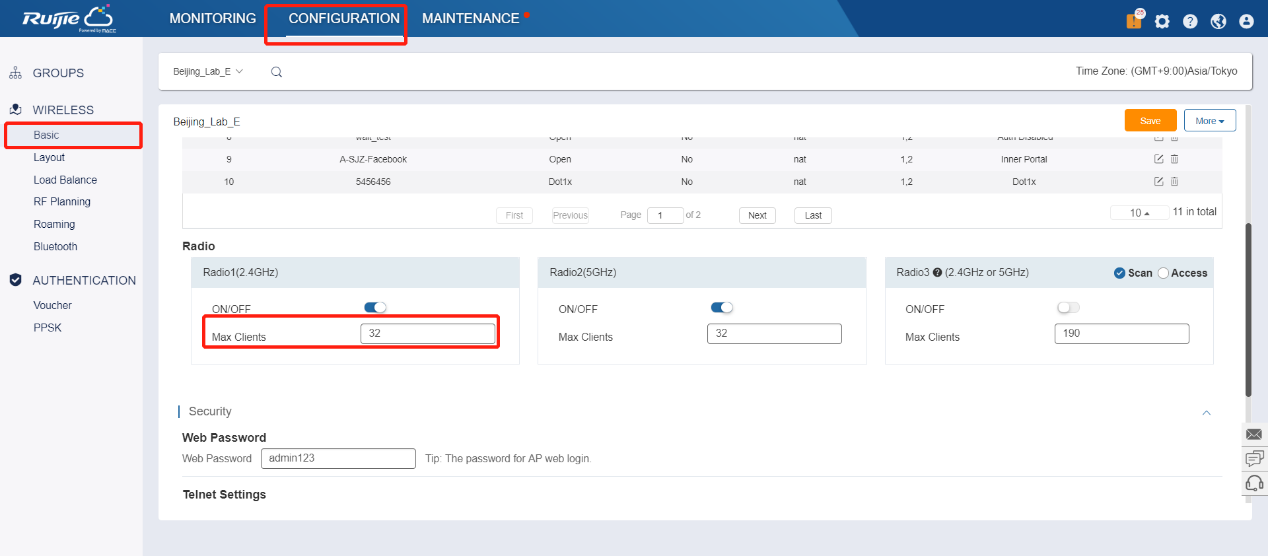Image resolution: width=1268 pixels, height=556 pixels.
Task: Open the CONFIGURATION tab
Action: pyautogui.click(x=344, y=18)
